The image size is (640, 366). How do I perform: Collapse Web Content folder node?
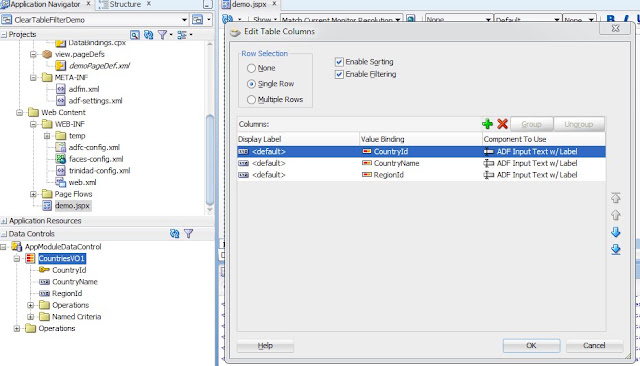click(19, 113)
